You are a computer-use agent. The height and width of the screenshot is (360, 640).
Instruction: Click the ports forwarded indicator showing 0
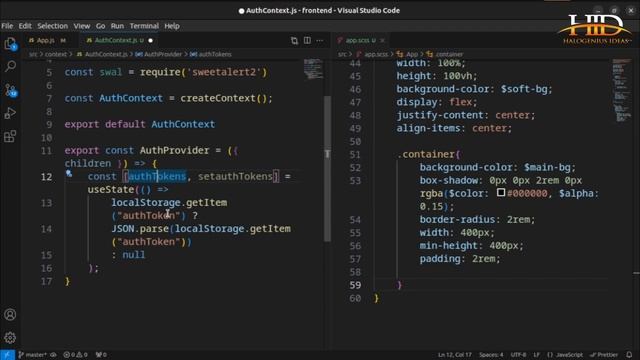pos(101,355)
